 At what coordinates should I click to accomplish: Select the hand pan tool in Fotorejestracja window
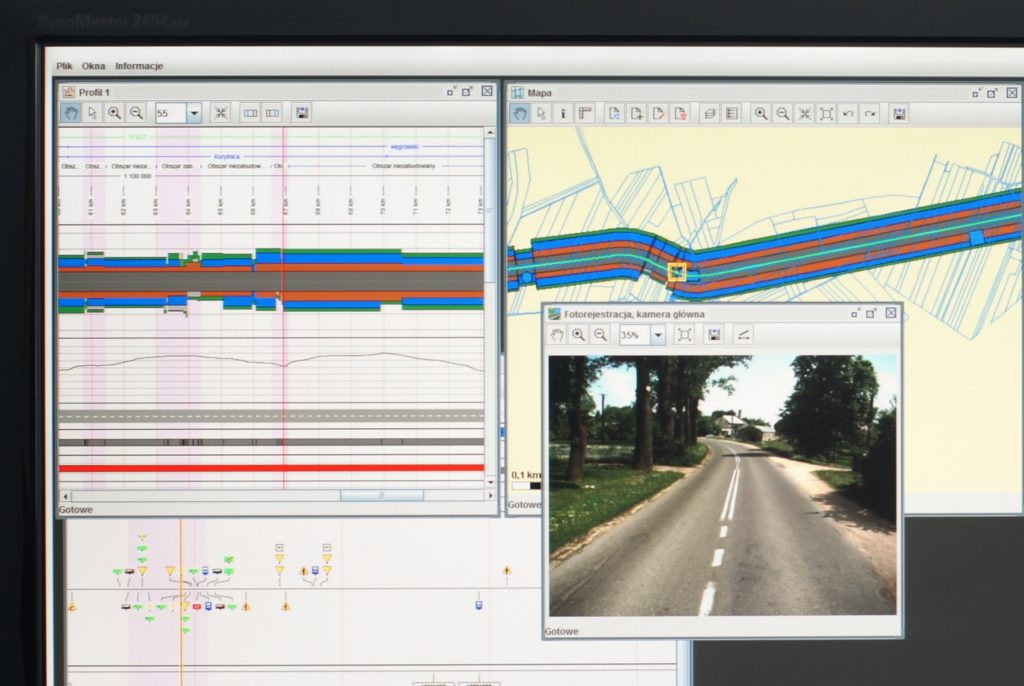pyautogui.click(x=556, y=335)
